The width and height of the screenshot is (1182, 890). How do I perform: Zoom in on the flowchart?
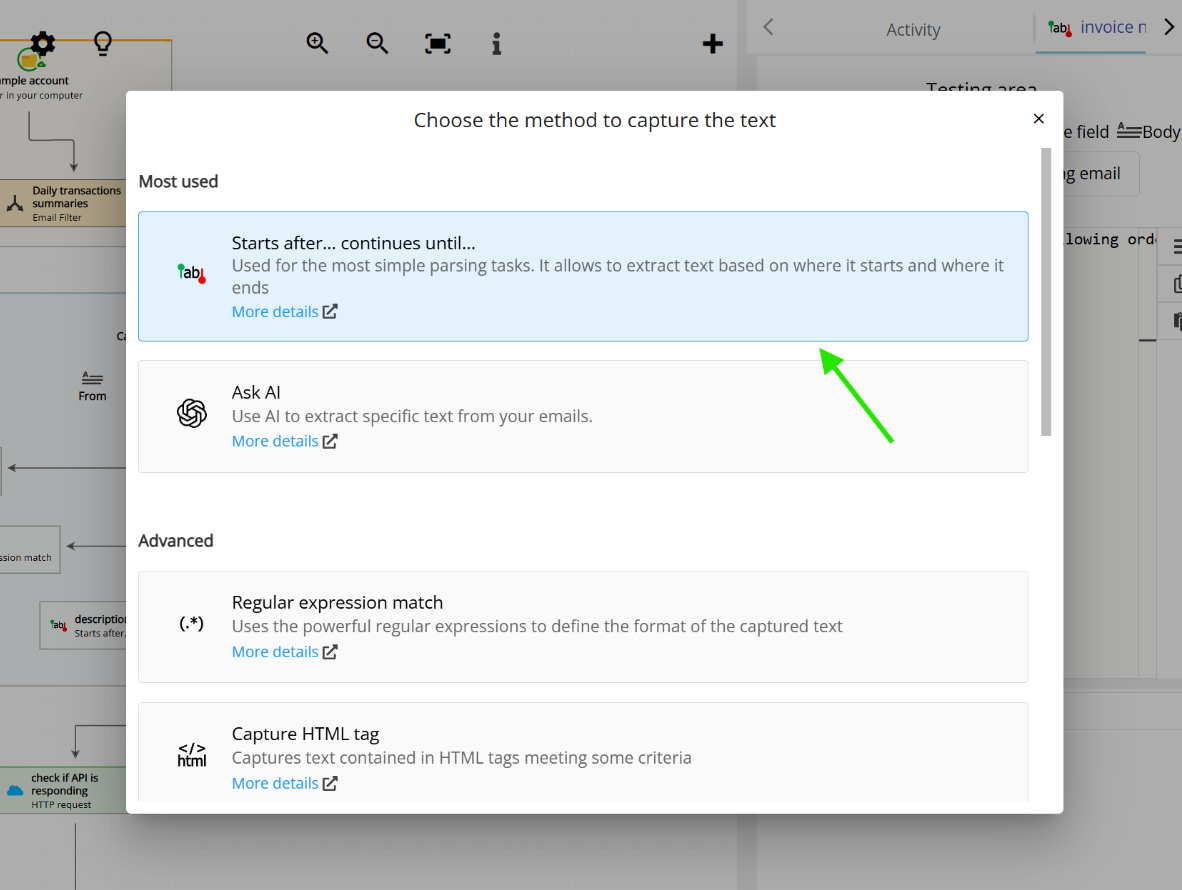pos(317,43)
